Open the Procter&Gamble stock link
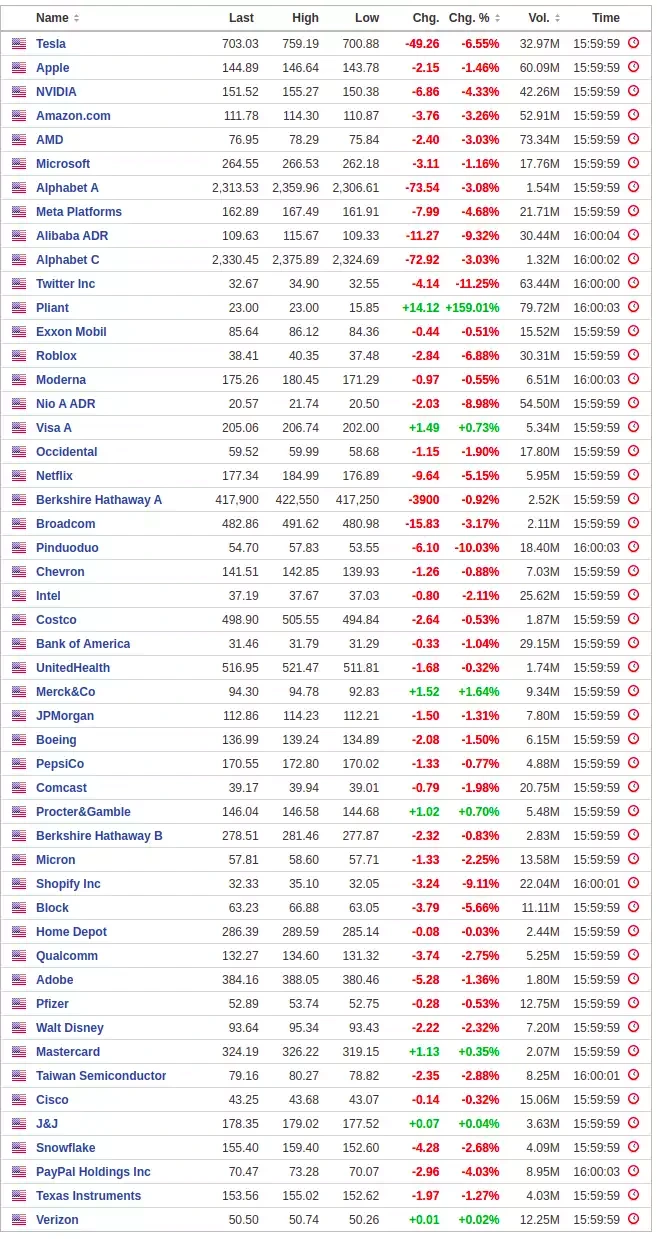 click(x=83, y=812)
